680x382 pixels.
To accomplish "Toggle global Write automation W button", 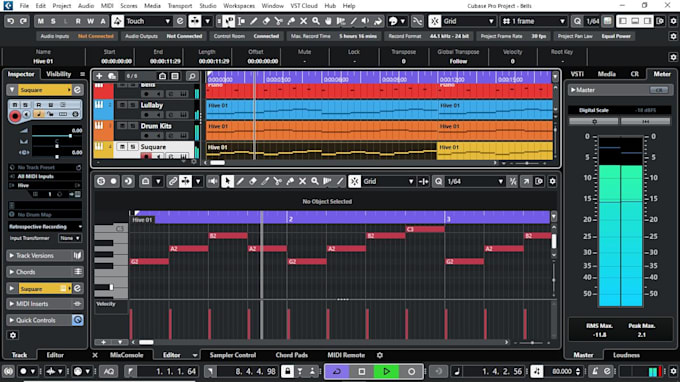I will pyautogui.click(x=90, y=21).
